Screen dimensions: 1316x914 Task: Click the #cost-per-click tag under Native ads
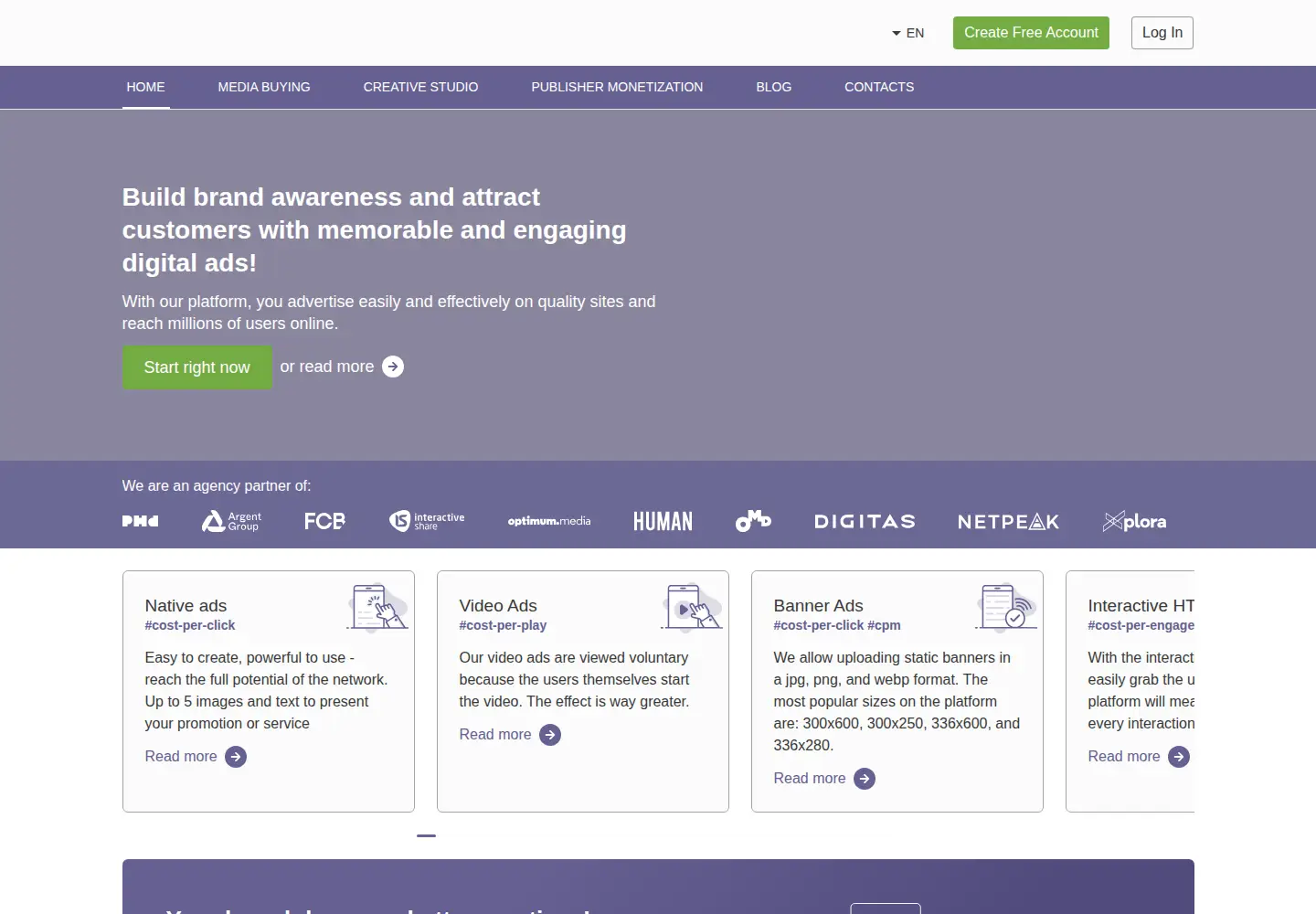190,625
